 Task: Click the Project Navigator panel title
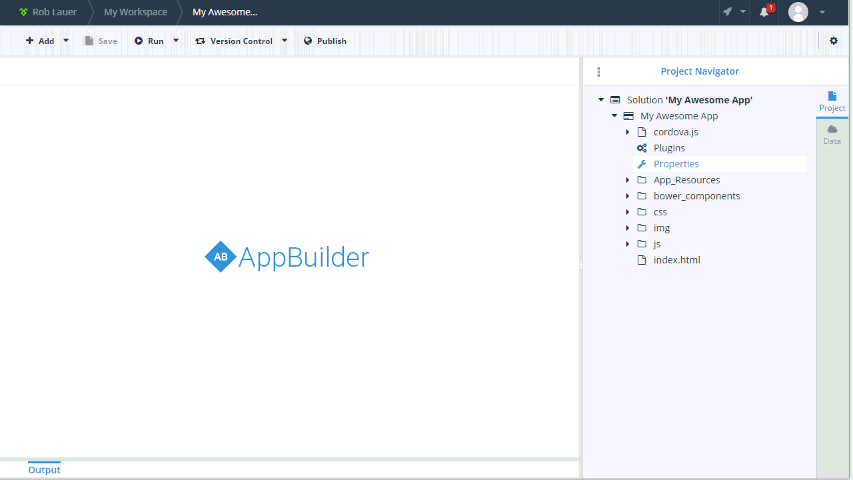pyautogui.click(x=700, y=71)
